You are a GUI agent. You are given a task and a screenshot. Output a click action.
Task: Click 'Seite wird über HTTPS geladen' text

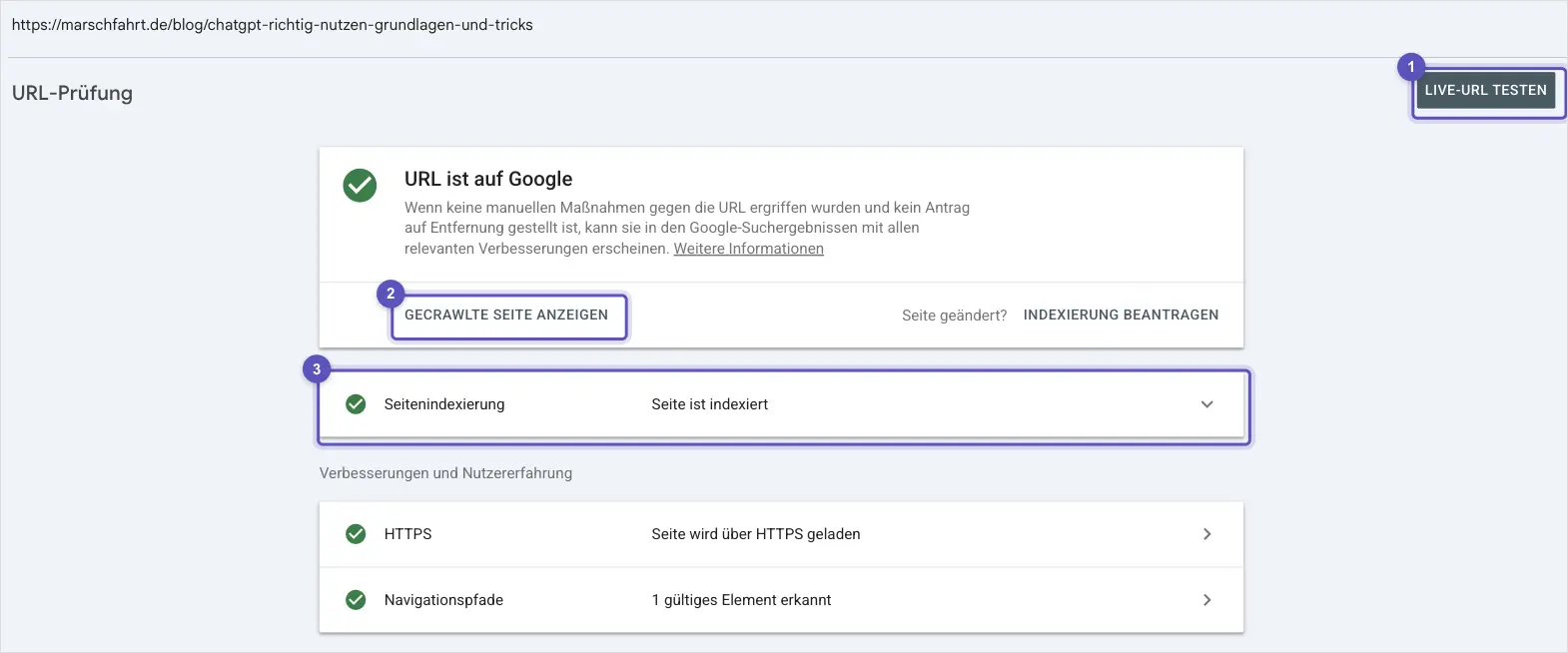(x=756, y=534)
